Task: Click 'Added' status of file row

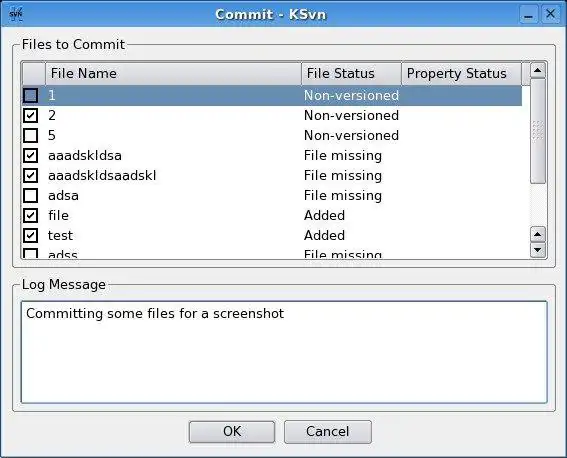Action: click(324, 215)
